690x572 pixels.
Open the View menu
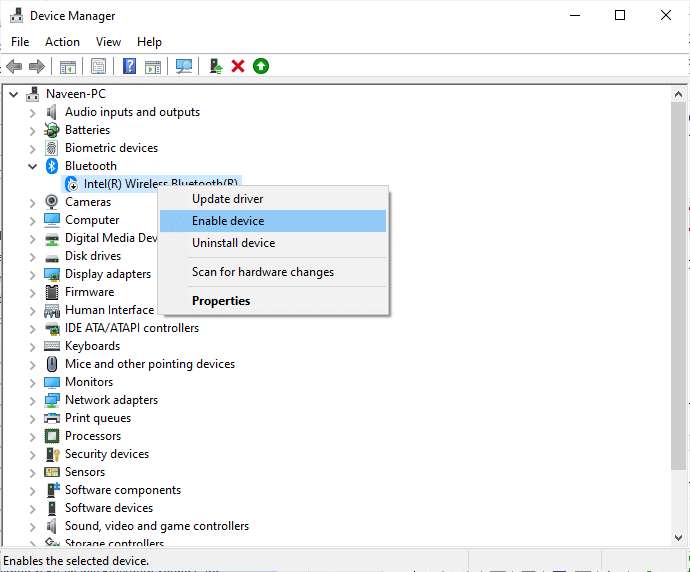(108, 42)
